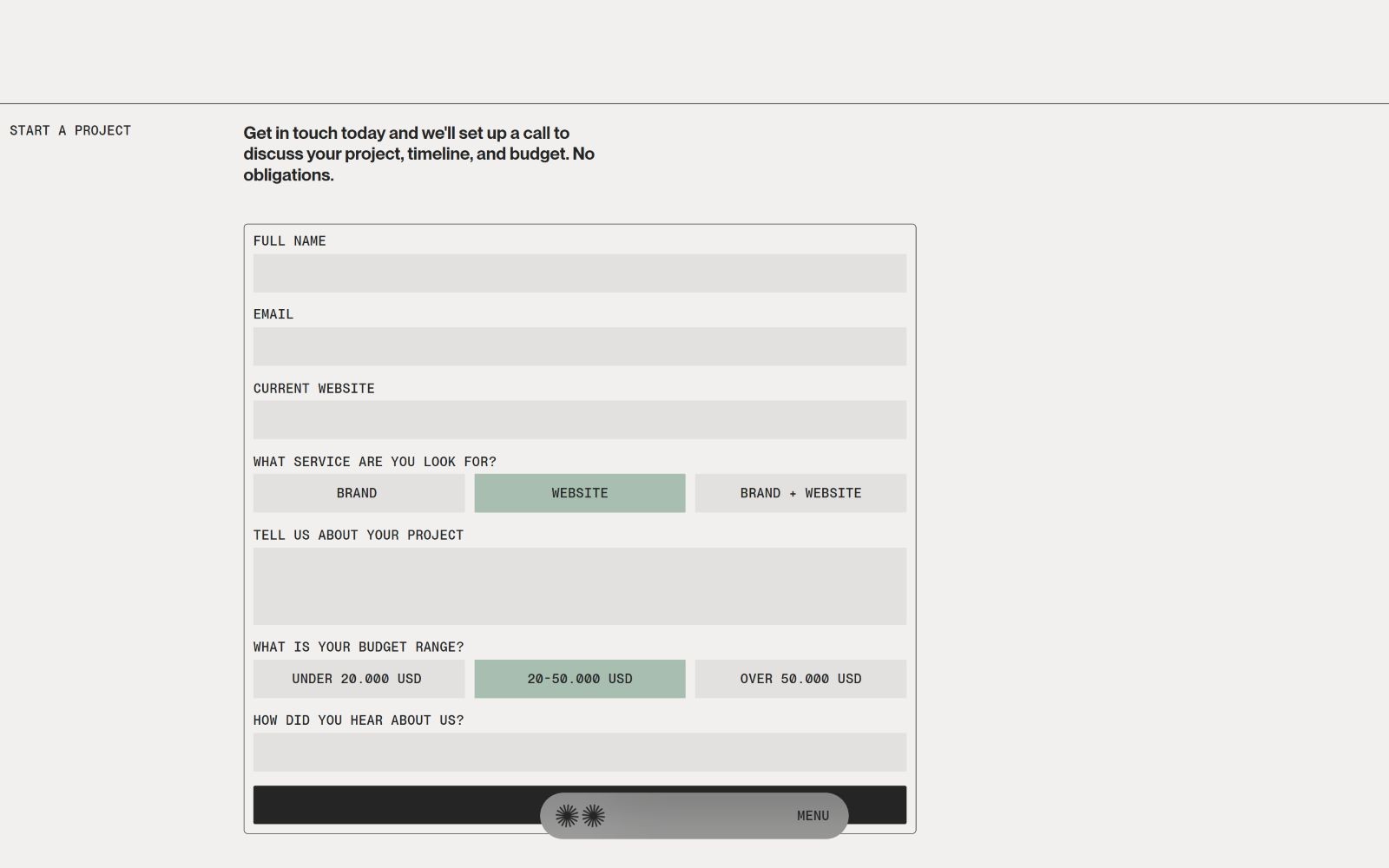Click the START A PROJECT heading text

(x=70, y=130)
